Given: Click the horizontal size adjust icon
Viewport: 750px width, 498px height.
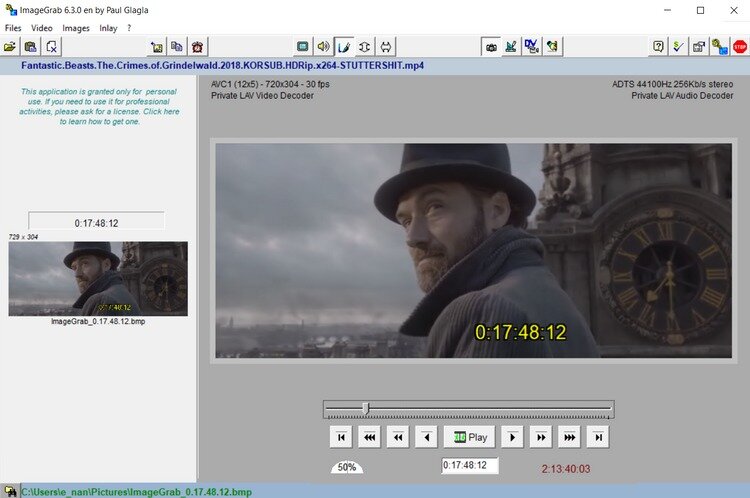Looking at the screenshot, I should coord(386,47).
